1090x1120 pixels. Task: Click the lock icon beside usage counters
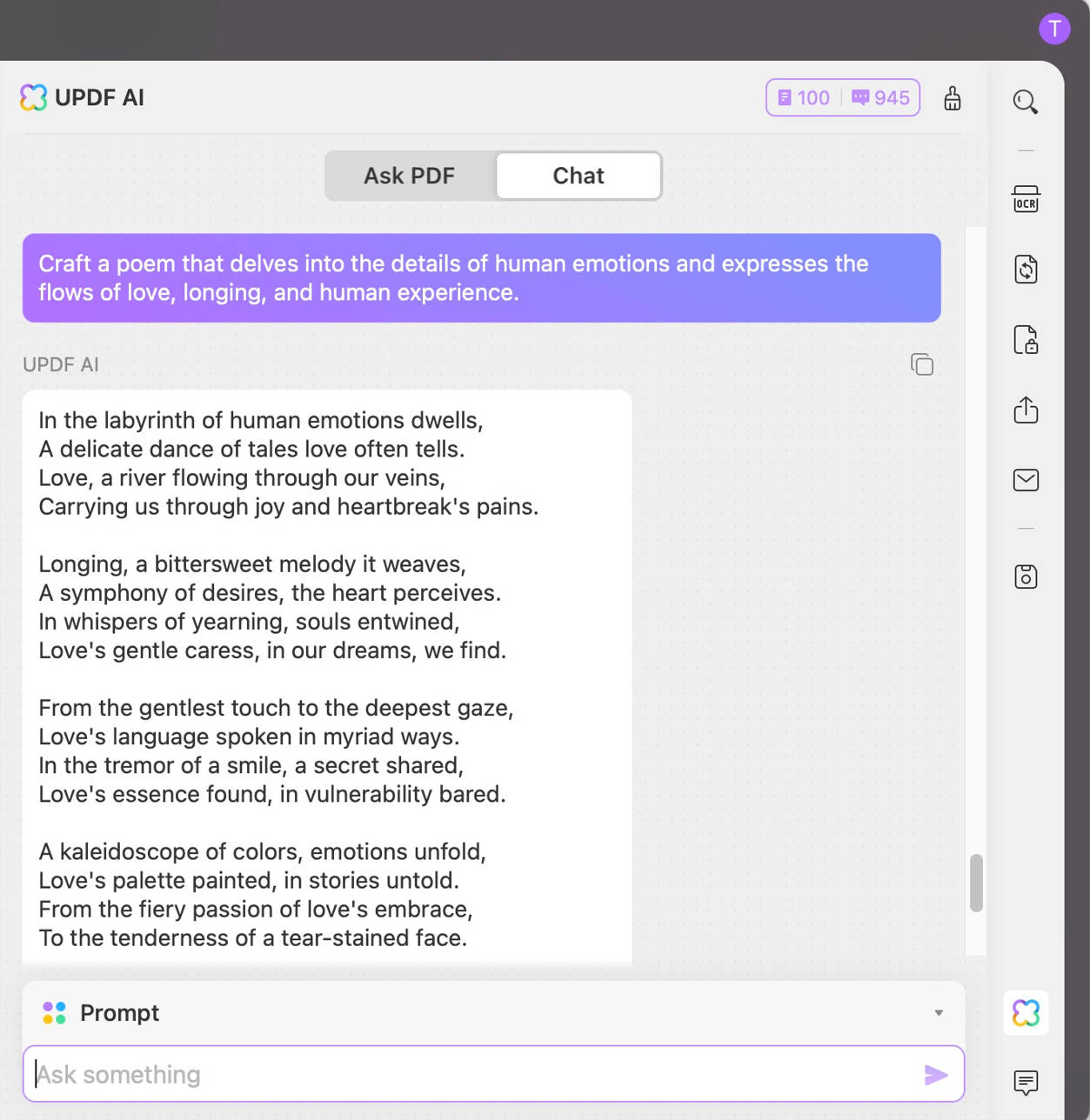click(x=952, y=98)
